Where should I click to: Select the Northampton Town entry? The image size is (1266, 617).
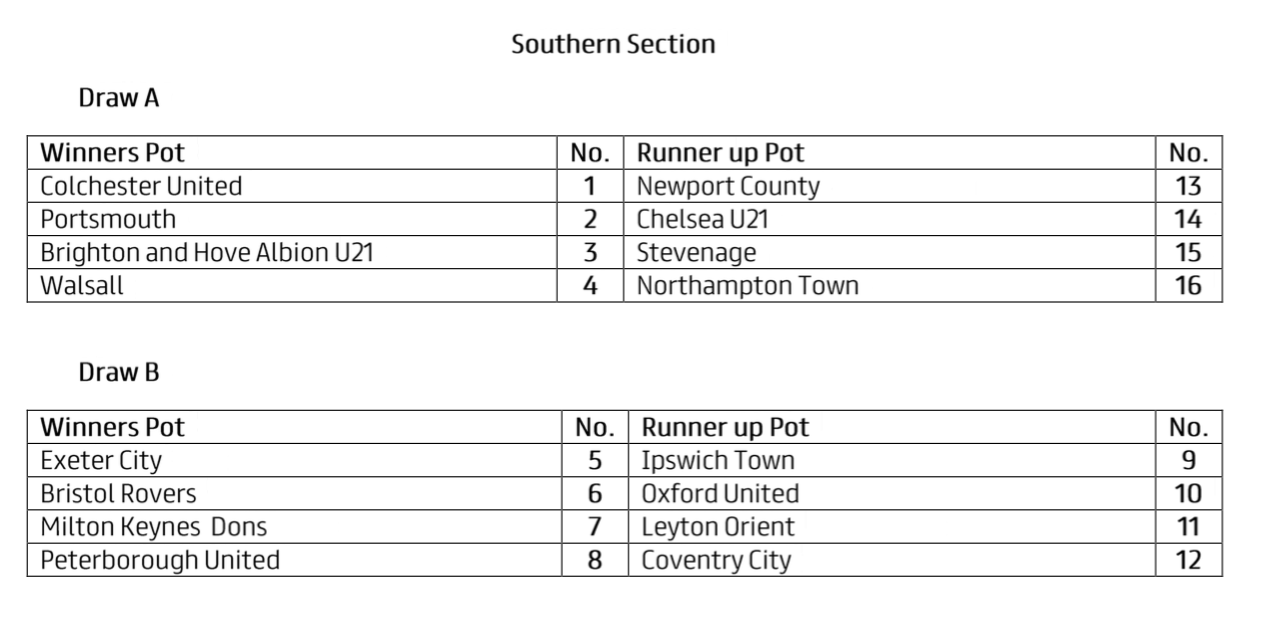[x=747, y=285]
